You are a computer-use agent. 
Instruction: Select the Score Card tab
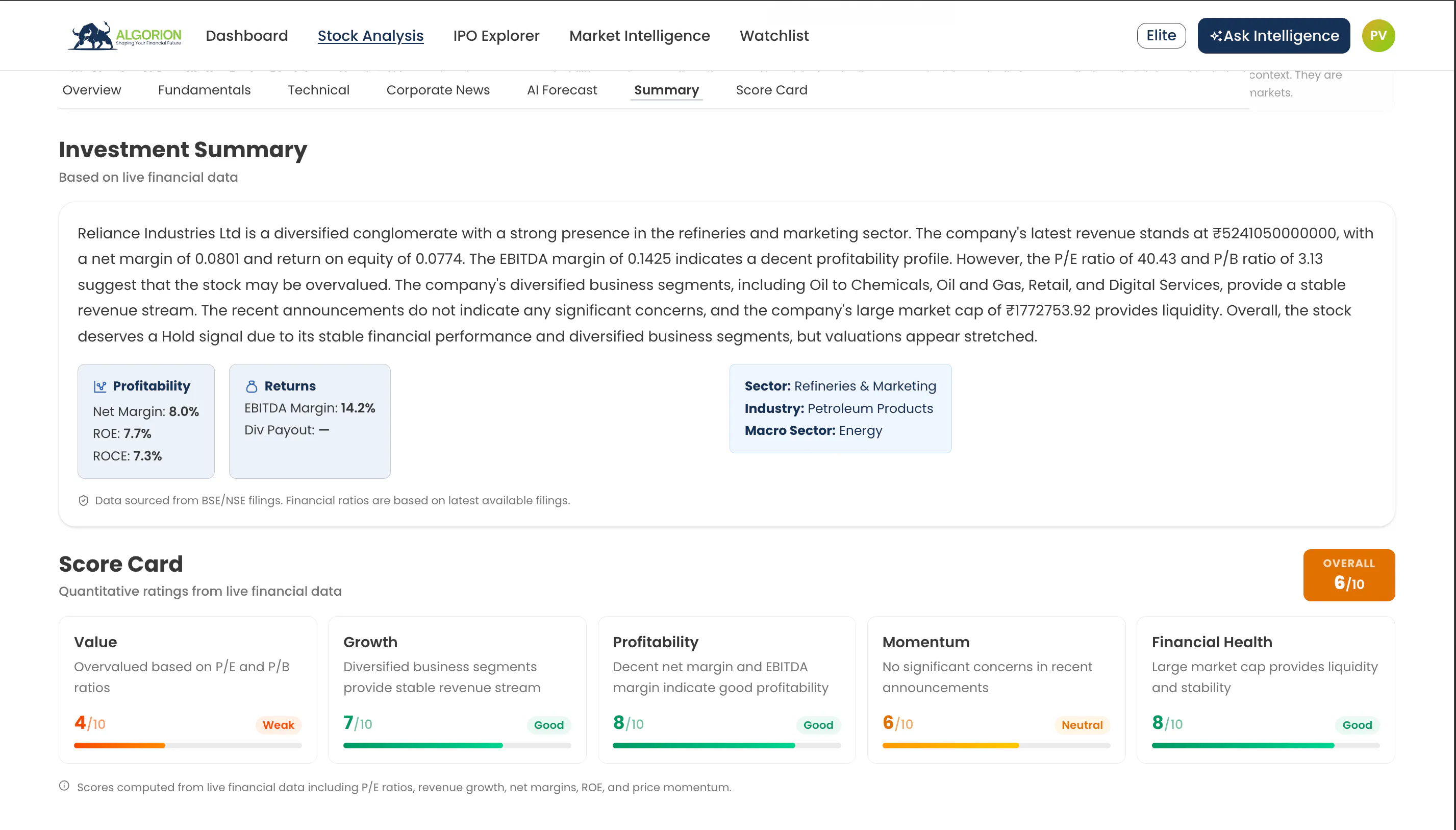[771, 90]
